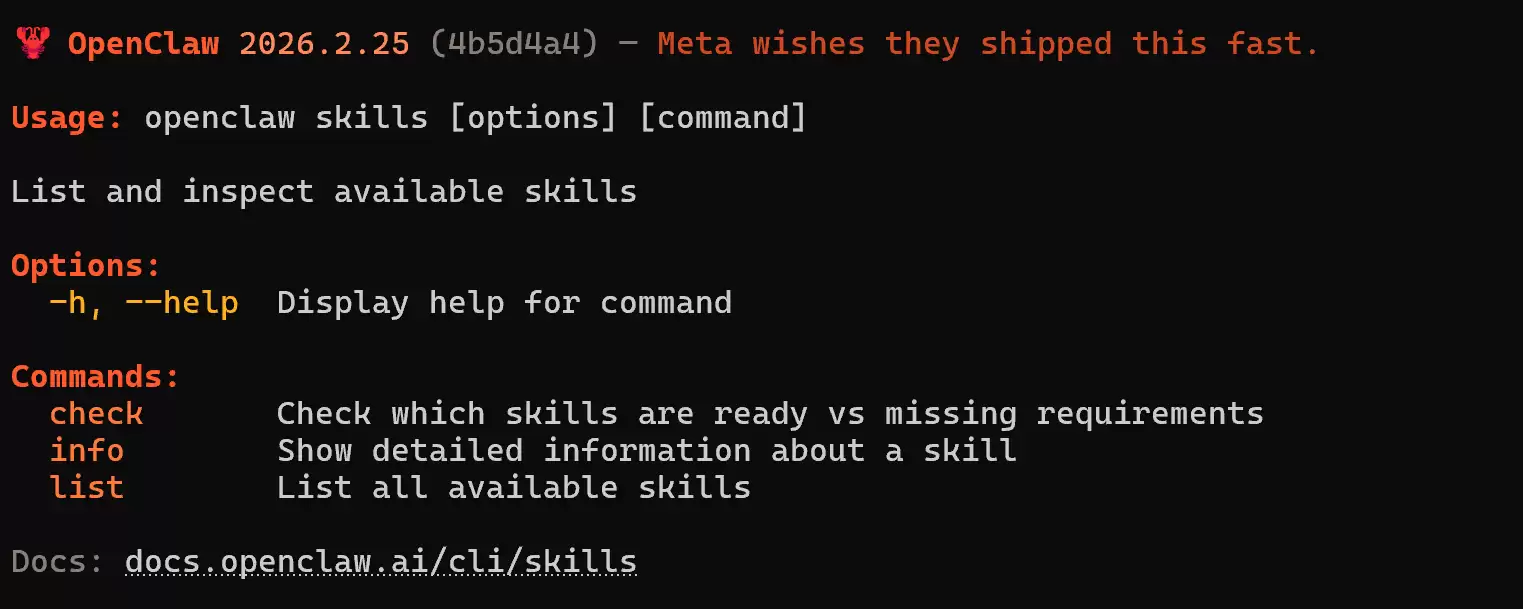Open the docs.openclaw.ai/cli/skills link

tap(381, 562)
